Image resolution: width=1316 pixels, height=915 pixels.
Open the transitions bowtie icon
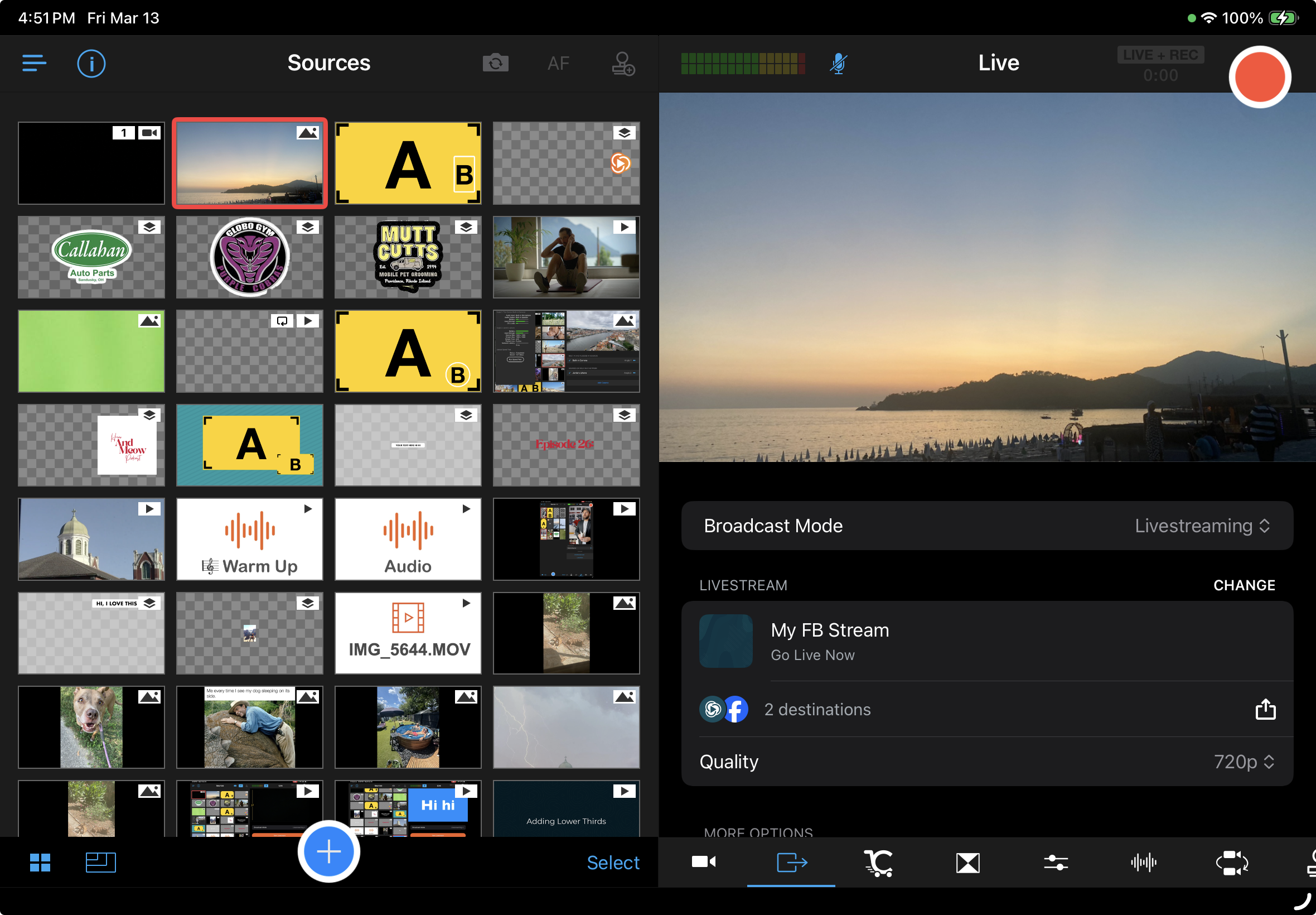[x=967, y=862]
